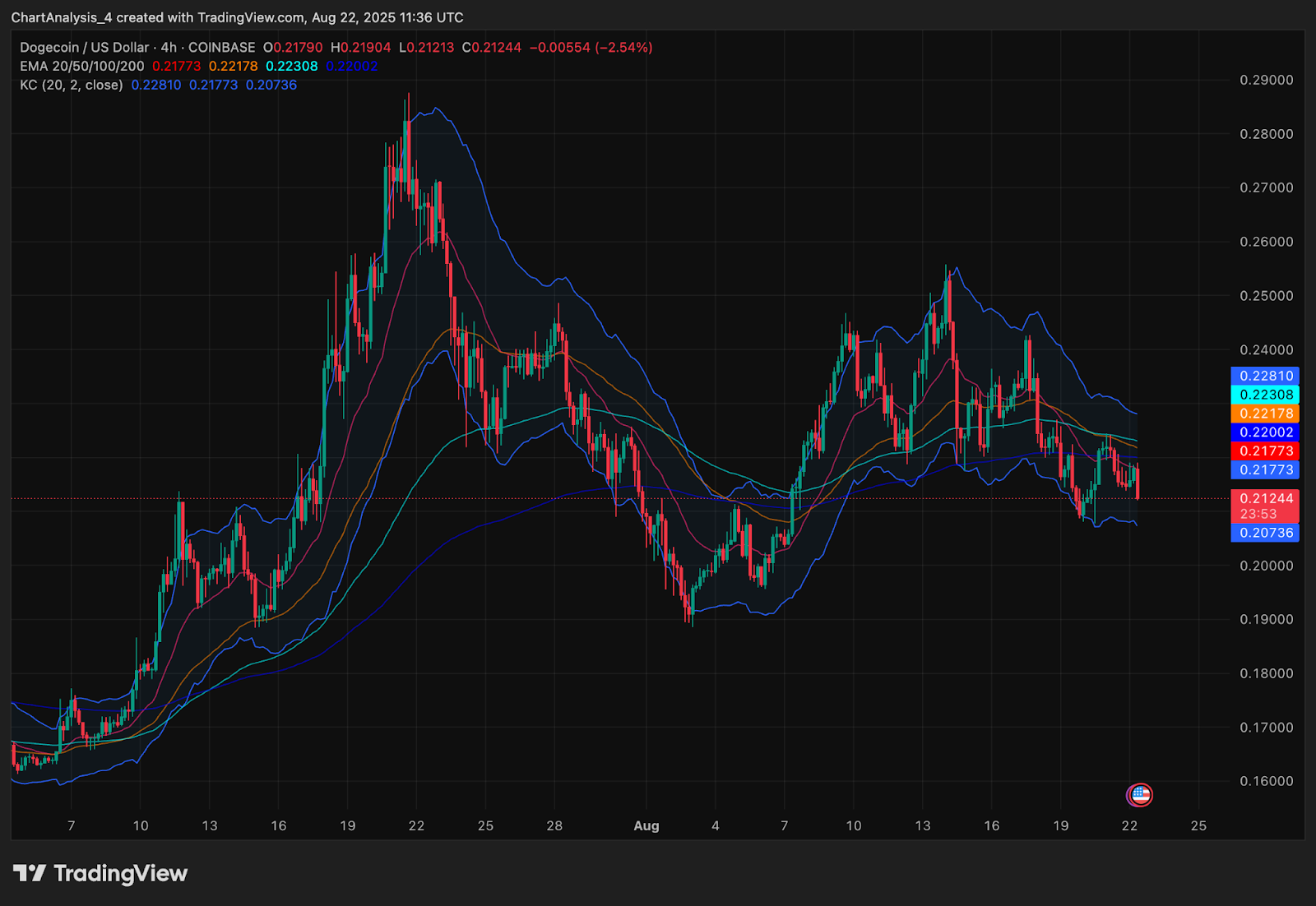Click the Aug label on the time axis
1316x906 pixels.
coord(646,825)
